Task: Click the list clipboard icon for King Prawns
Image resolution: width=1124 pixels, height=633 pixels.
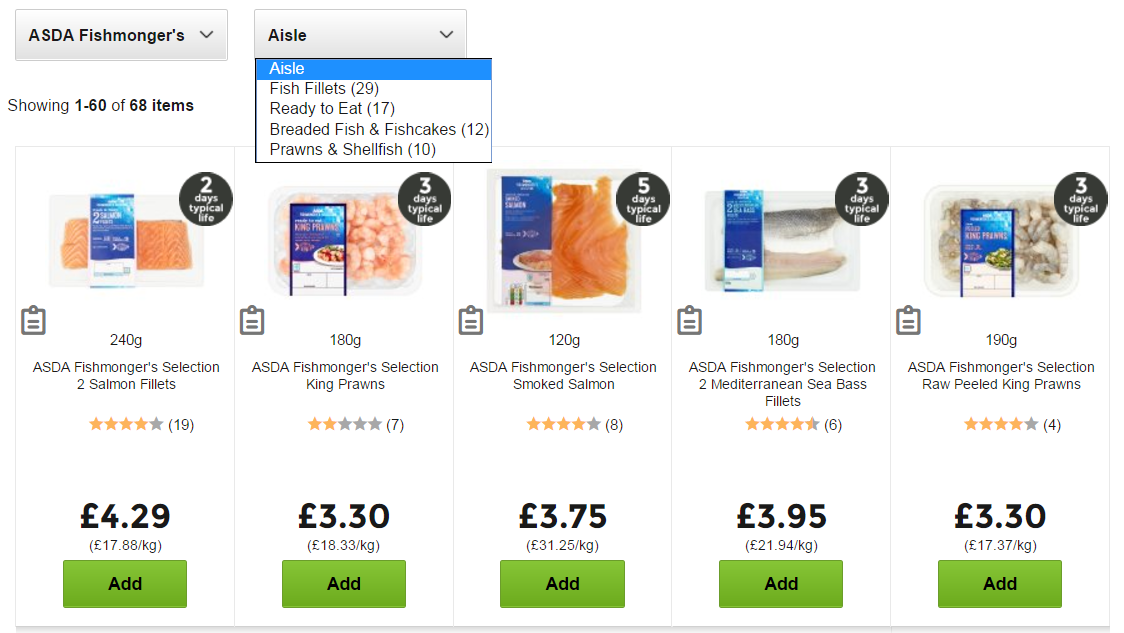Action: [252, 320]
